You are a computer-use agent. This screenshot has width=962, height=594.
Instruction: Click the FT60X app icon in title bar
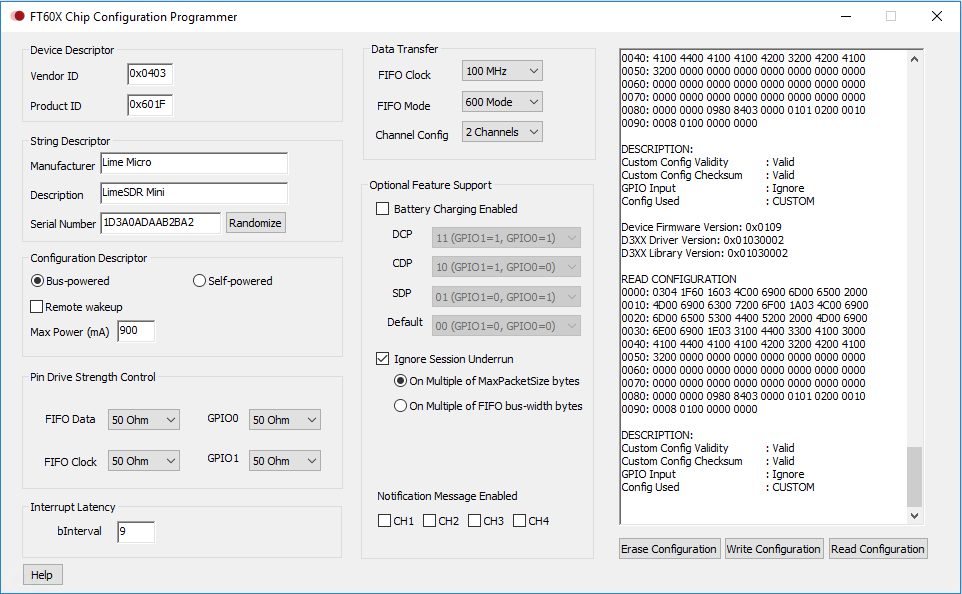point(17,17)
